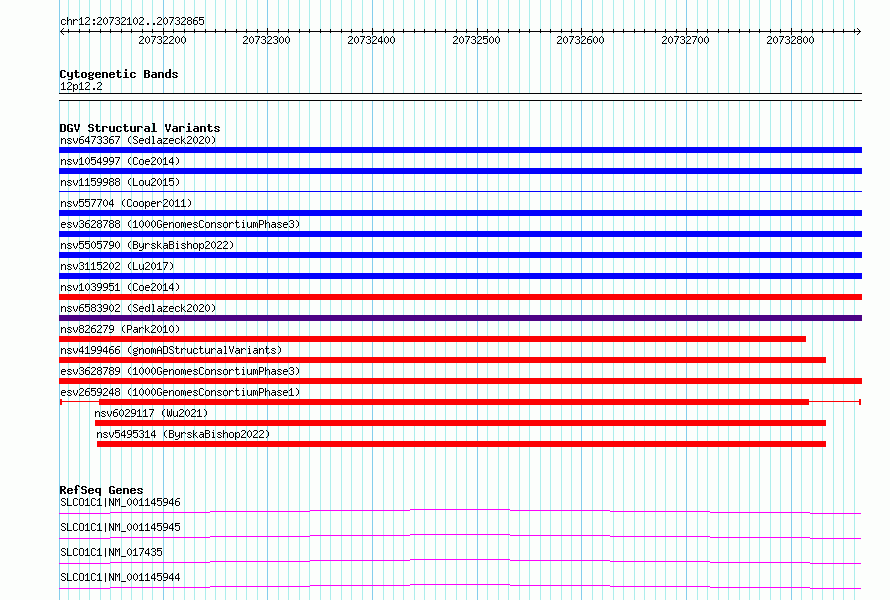Screen dimensions: 890x600
Task: Select the blue bar under esv3628788
Action: (460, 234)
